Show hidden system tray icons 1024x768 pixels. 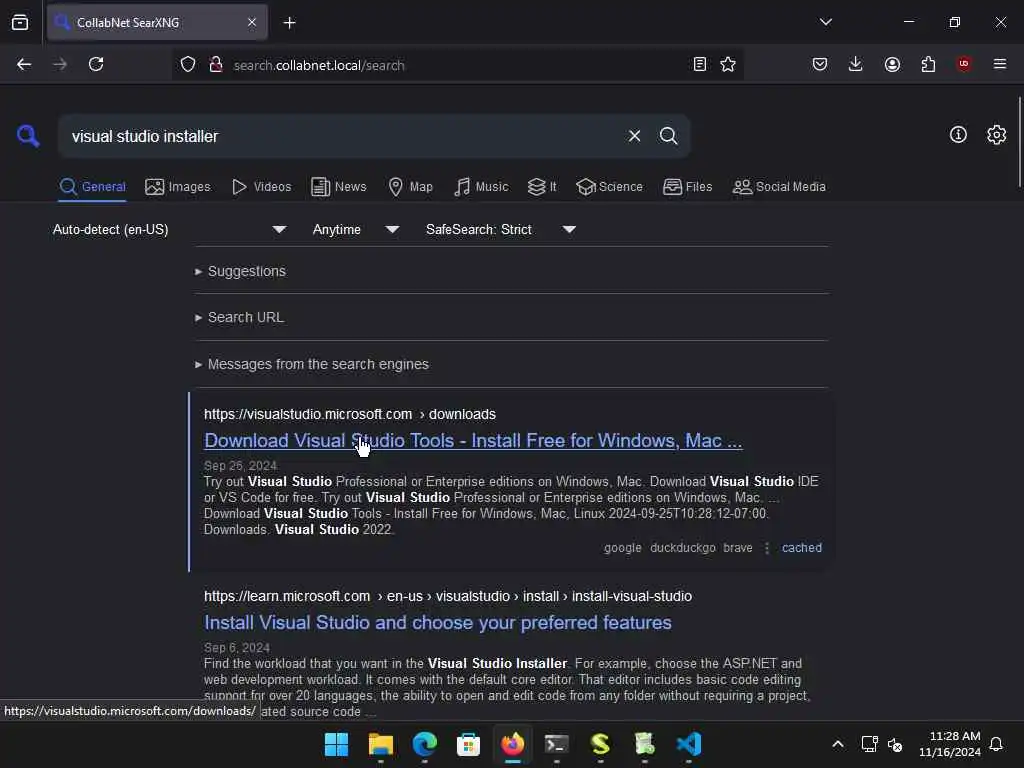pyautogui.click(x=837, y=744)
